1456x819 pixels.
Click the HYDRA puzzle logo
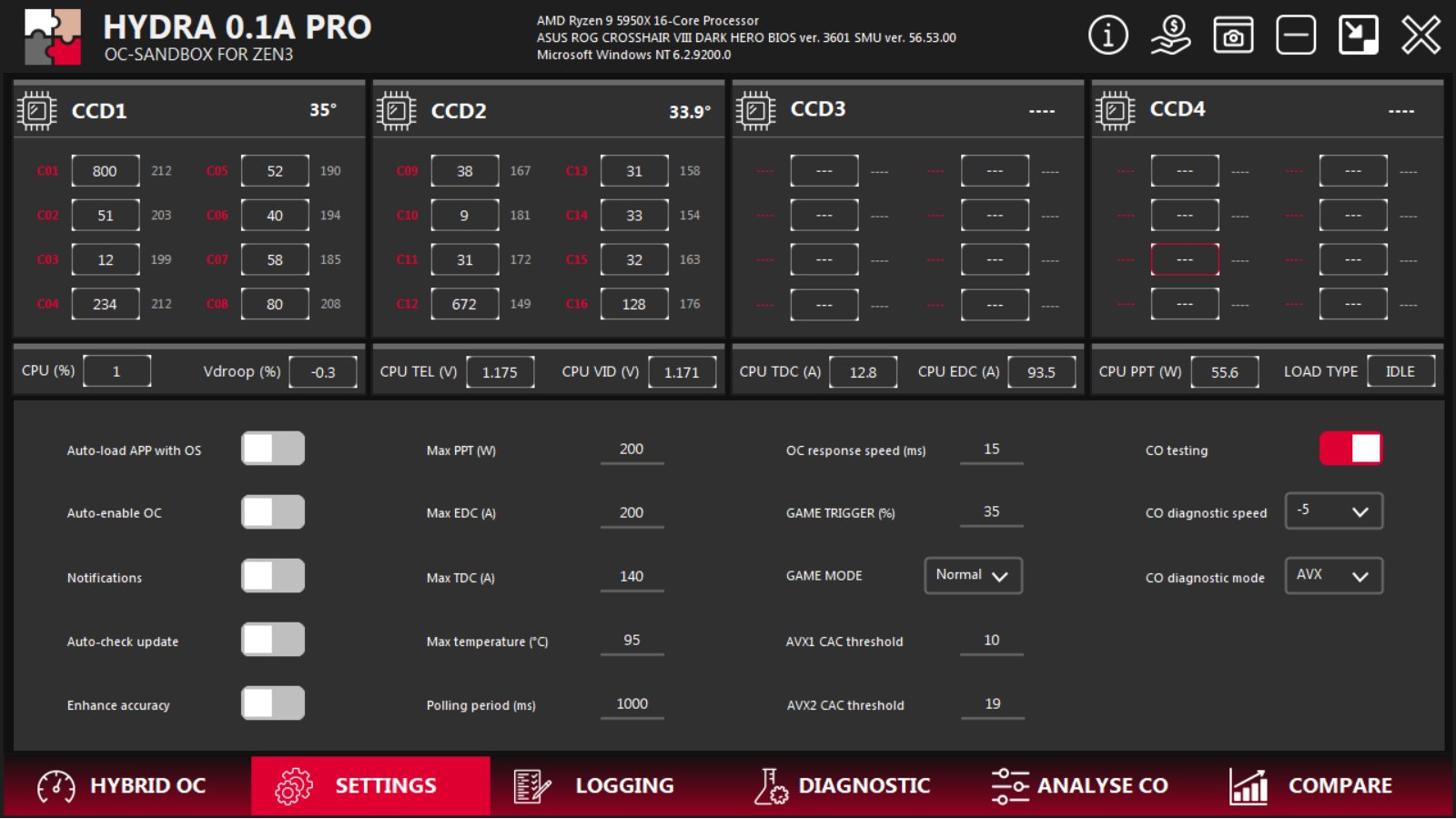pos(53,37)
